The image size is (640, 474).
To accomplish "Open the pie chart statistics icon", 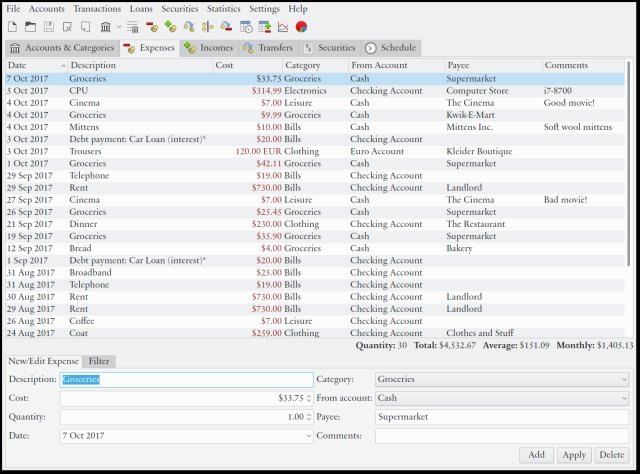I will [301, 26].
